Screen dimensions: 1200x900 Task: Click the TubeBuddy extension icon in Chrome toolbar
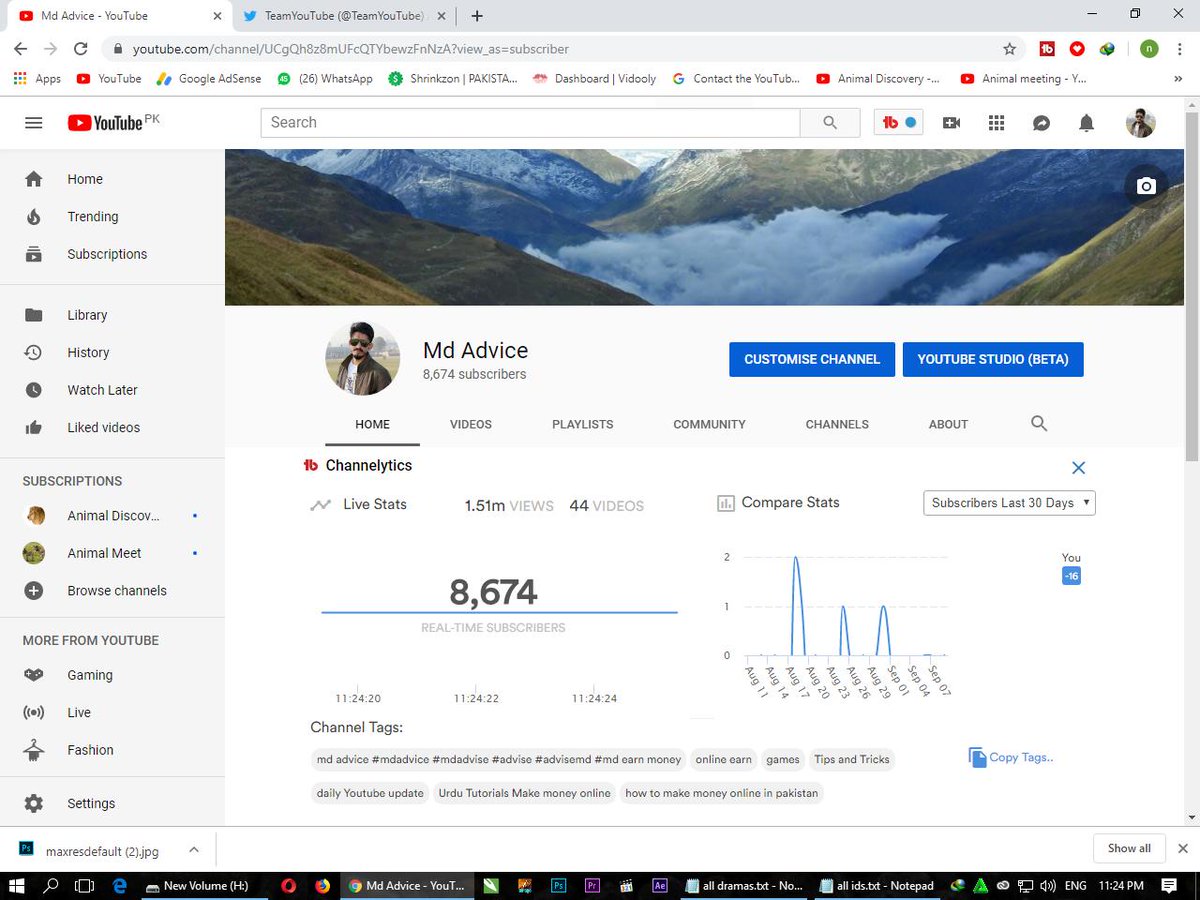1047,49
